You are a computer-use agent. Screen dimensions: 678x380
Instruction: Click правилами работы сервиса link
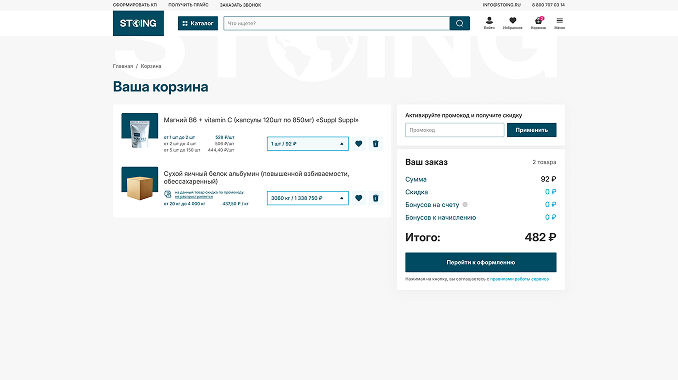(x=519, y=279)
